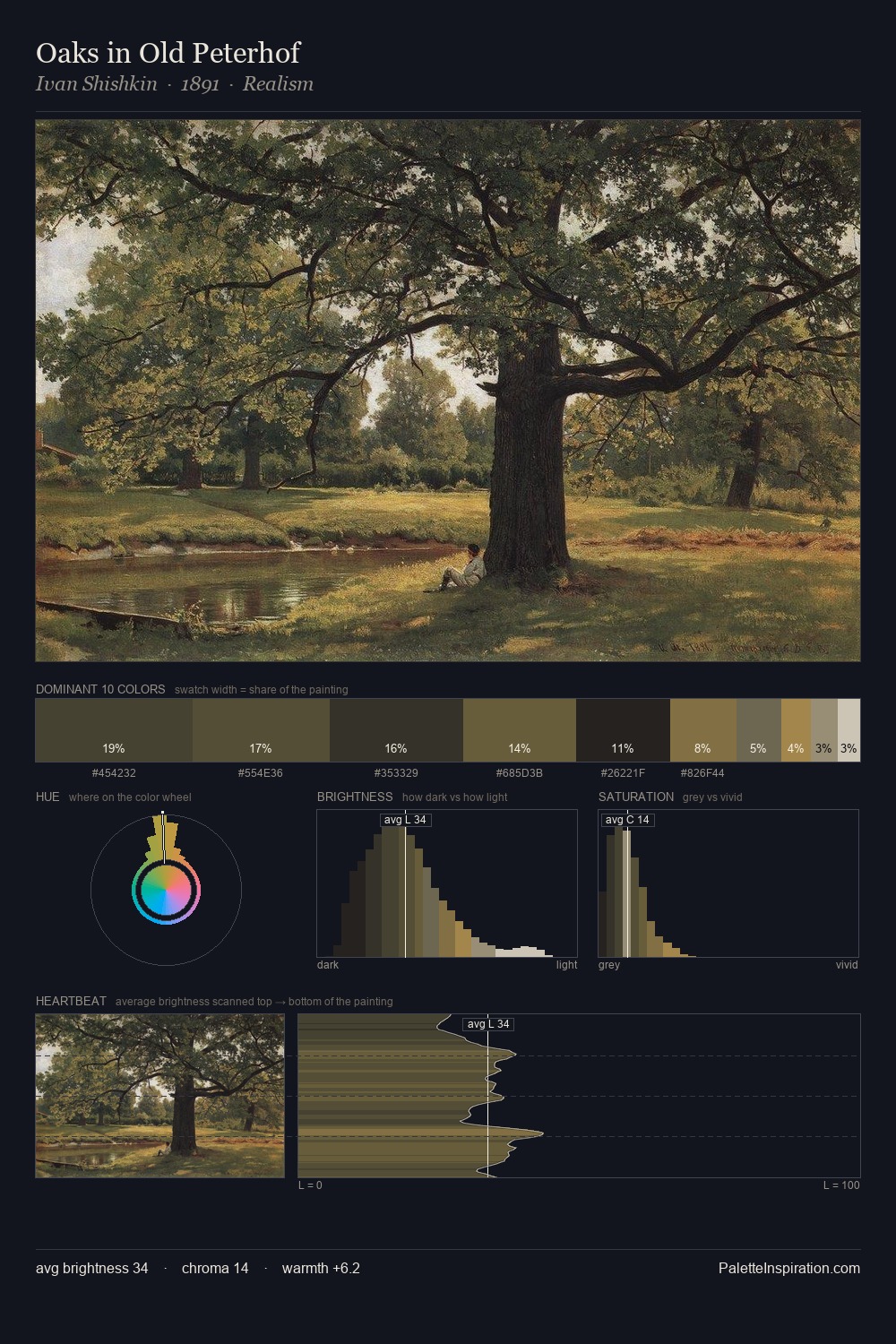Click the avg L 34 label in heartbeat graph
896x1344 pixels.
click(488, 1024)
